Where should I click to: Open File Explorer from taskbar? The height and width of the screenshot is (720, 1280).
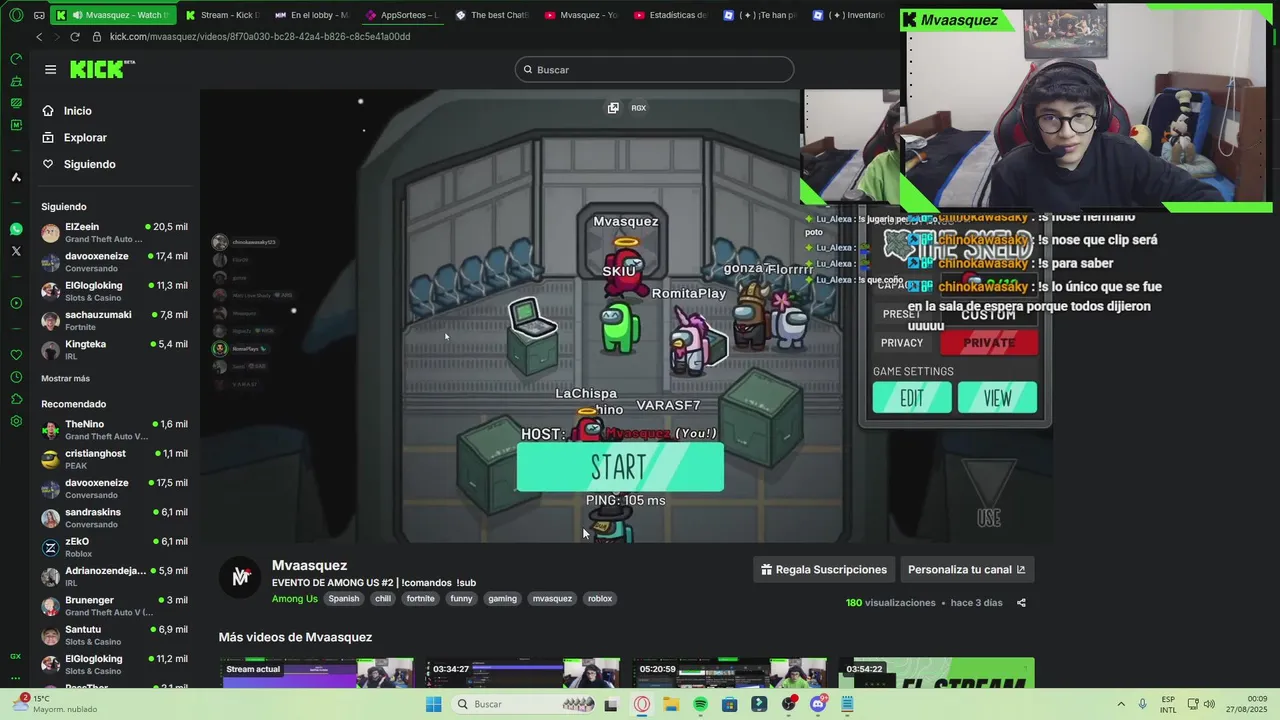[x=671, y=704]
